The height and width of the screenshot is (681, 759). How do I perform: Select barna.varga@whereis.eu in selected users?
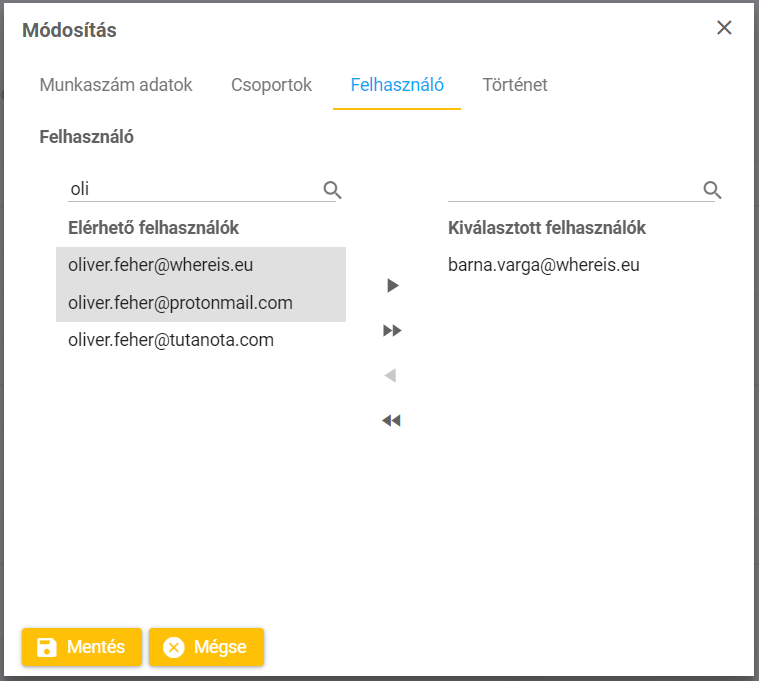click(x=544, y=266)
